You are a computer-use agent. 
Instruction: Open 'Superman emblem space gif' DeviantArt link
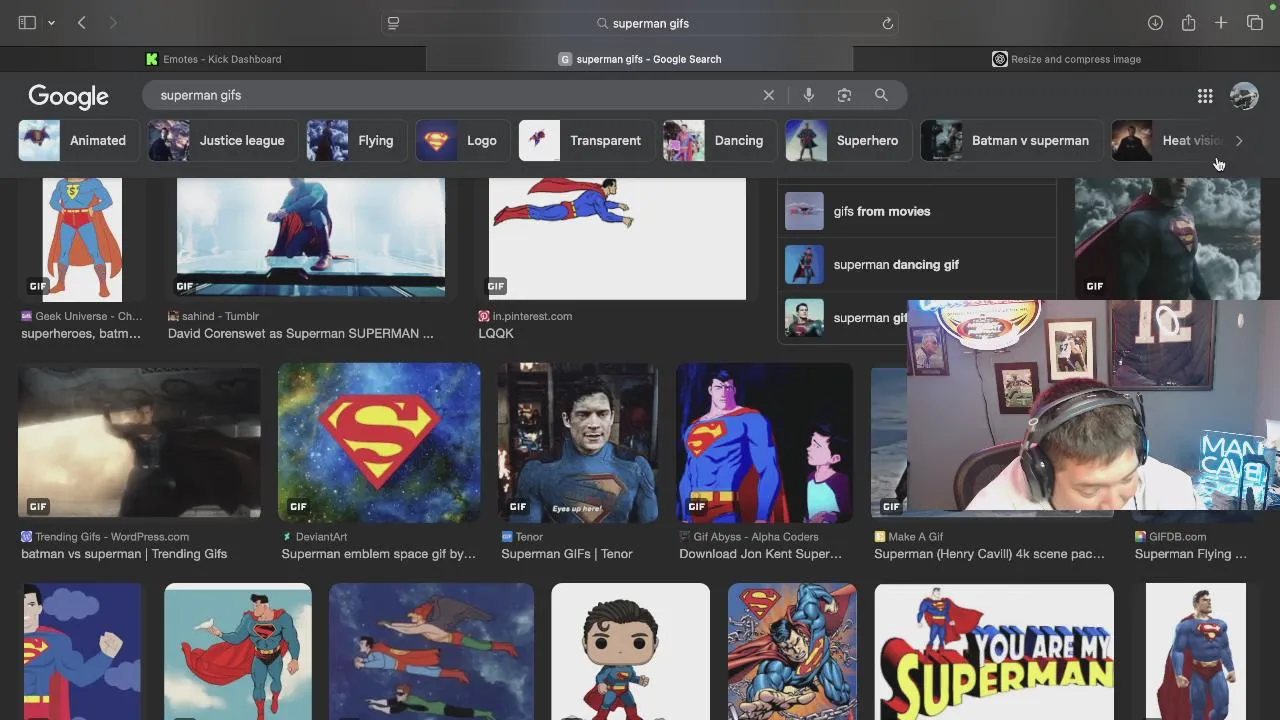coord(379,554)
